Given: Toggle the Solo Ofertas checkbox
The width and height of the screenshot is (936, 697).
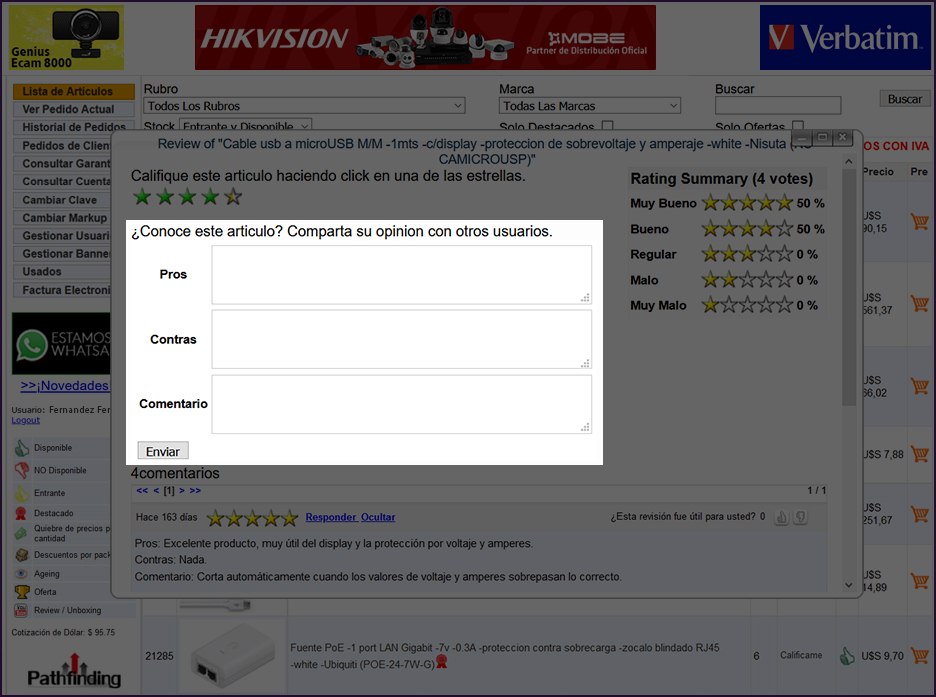Looking at the screenshot, I should pyautogui.click(x=798, y=127).
